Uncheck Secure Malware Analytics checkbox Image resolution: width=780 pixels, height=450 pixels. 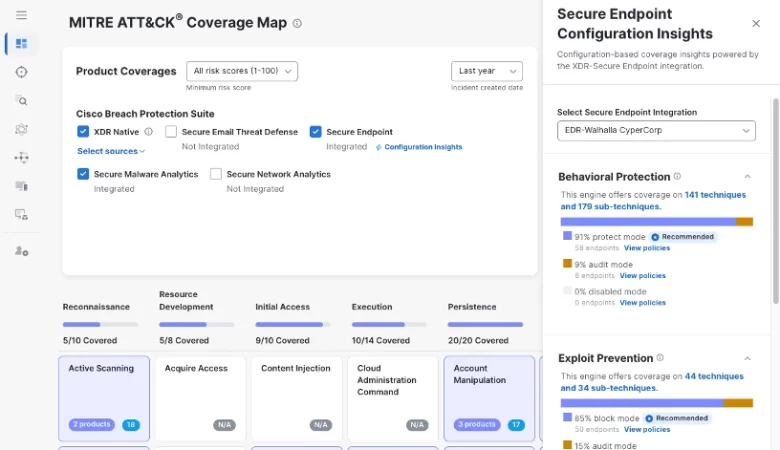coord(83,174)
